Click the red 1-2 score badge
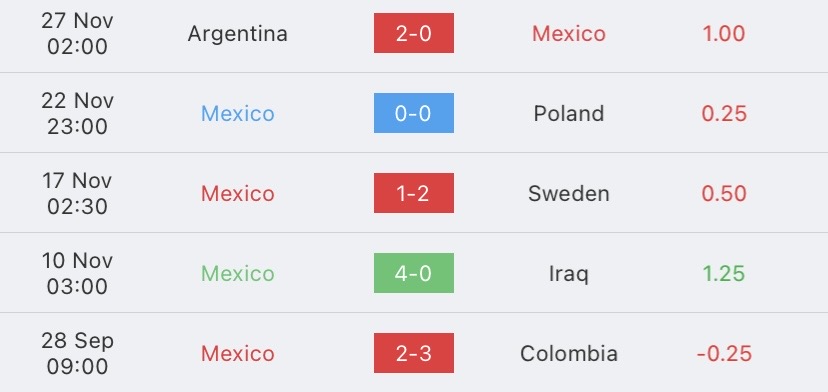Image resolution: width=828 pixels, height=392 pixels. point(413,193)
